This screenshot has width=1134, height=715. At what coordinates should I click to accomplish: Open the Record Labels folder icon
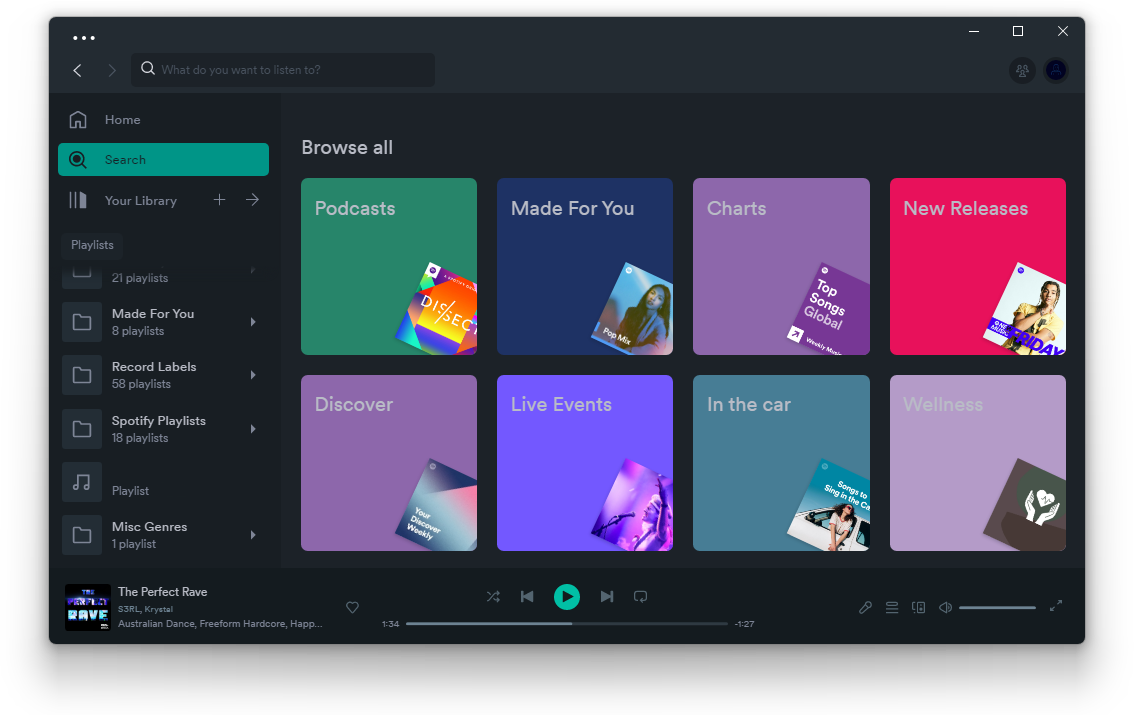(x=82, y=374)
